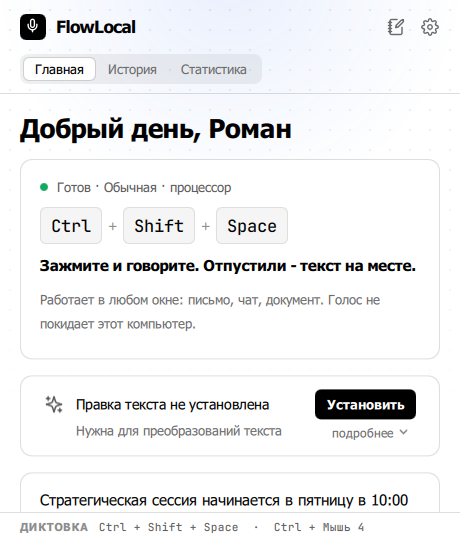Click the ДИКТОВКА label in footer

54,527
